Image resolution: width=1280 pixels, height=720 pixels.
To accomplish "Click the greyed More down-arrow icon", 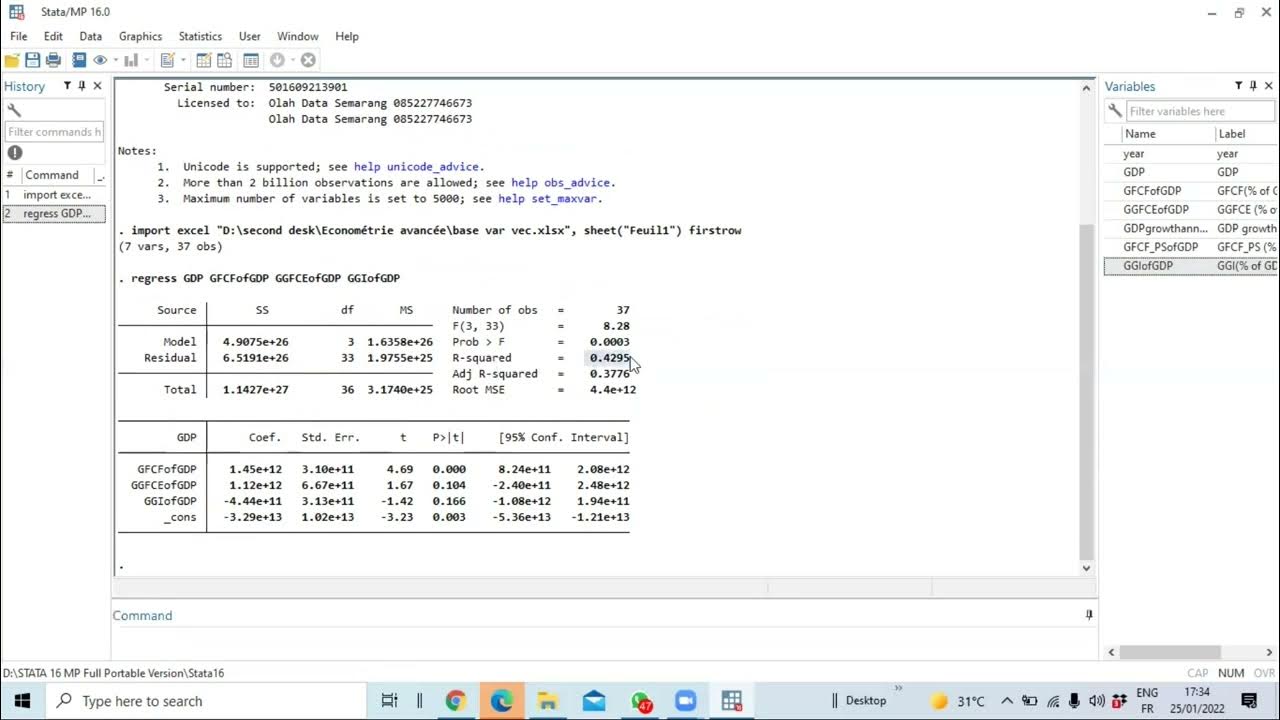I will 277,60.
